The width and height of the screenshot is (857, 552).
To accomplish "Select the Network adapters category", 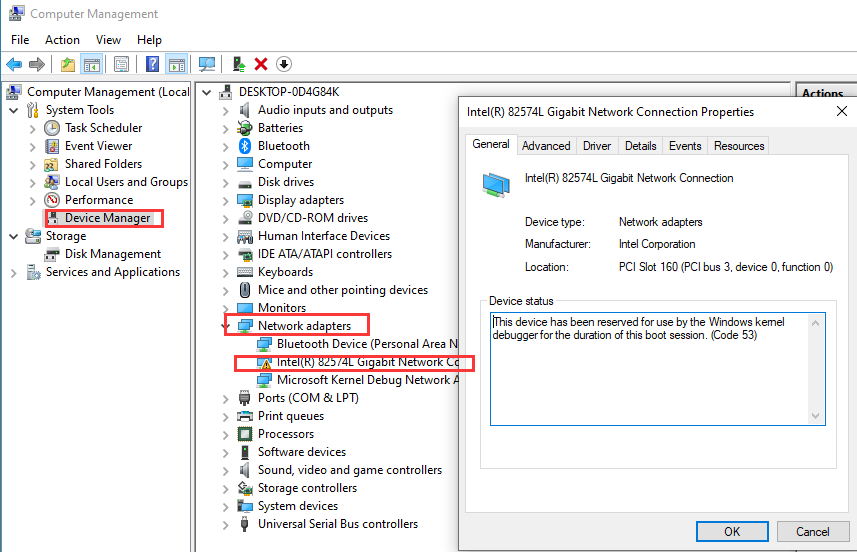I will pos(304,326).
